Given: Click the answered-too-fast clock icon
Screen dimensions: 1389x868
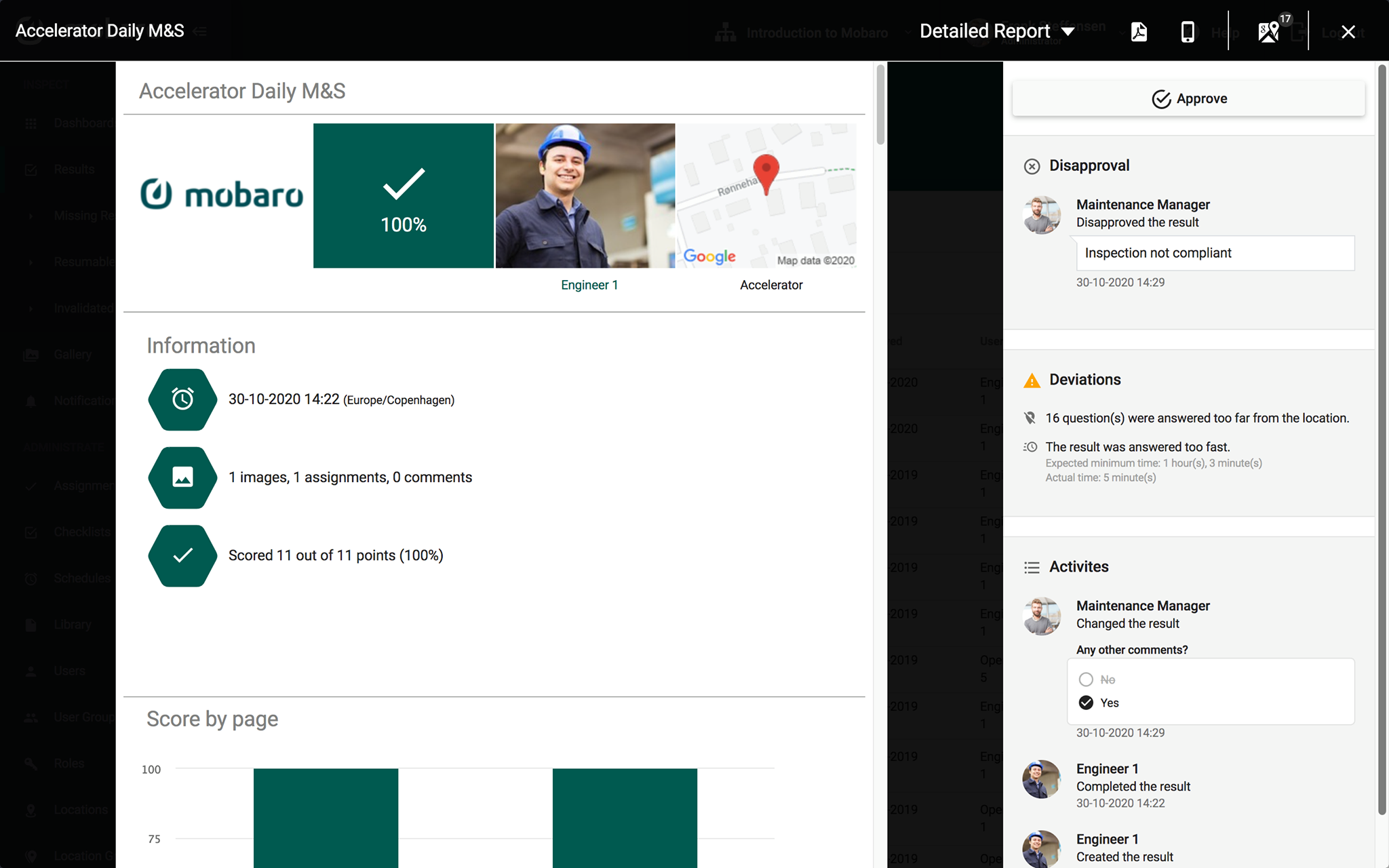Looking at the screenshot, I should pyautogui.click(x=1030, y=447).
